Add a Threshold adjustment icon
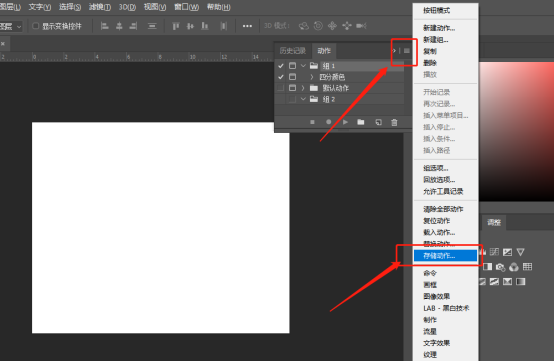Screen dimensions: 554x361 (494, 282)
